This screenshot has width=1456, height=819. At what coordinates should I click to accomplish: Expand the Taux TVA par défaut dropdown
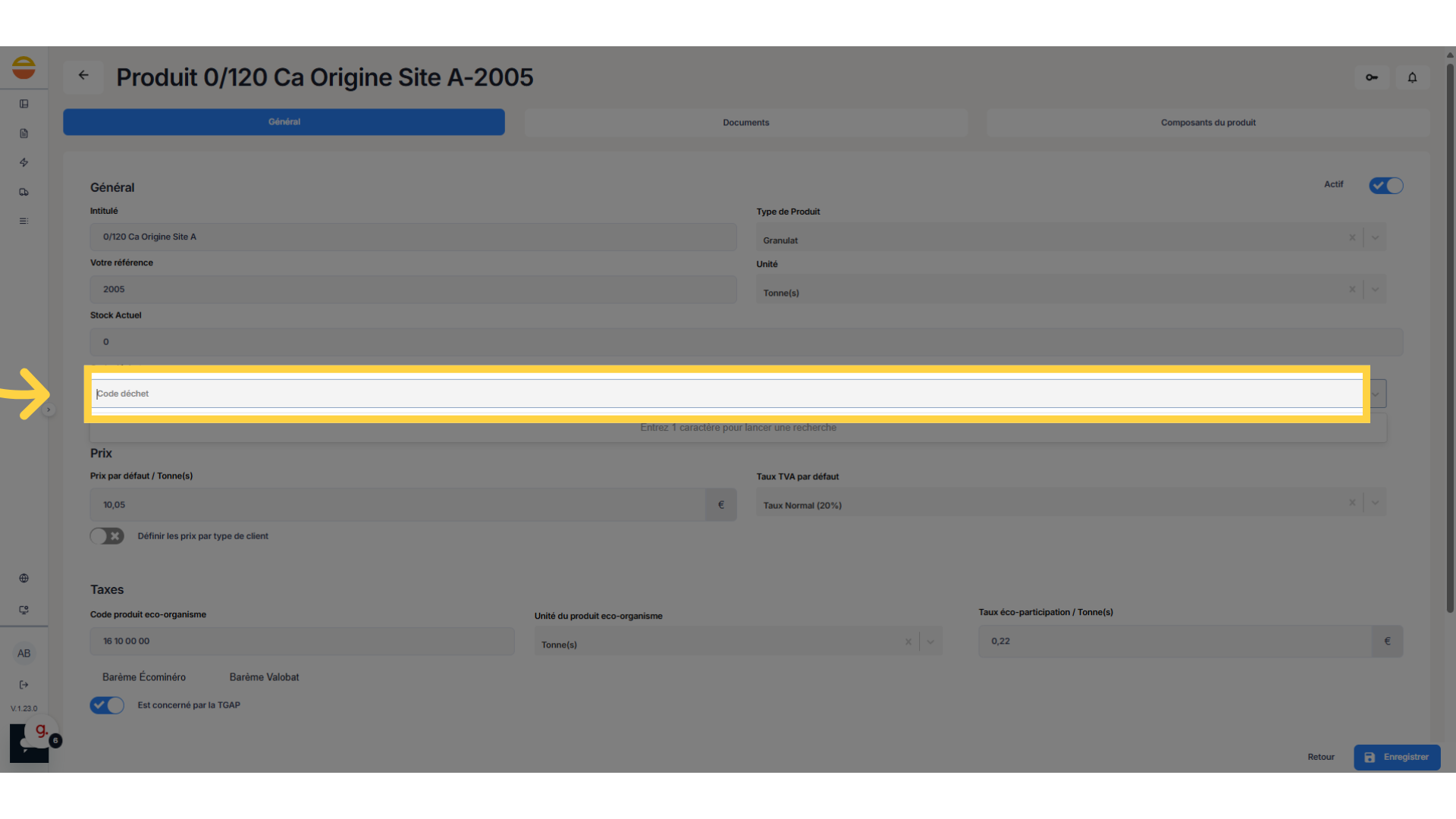click(x=1375, y=503)
